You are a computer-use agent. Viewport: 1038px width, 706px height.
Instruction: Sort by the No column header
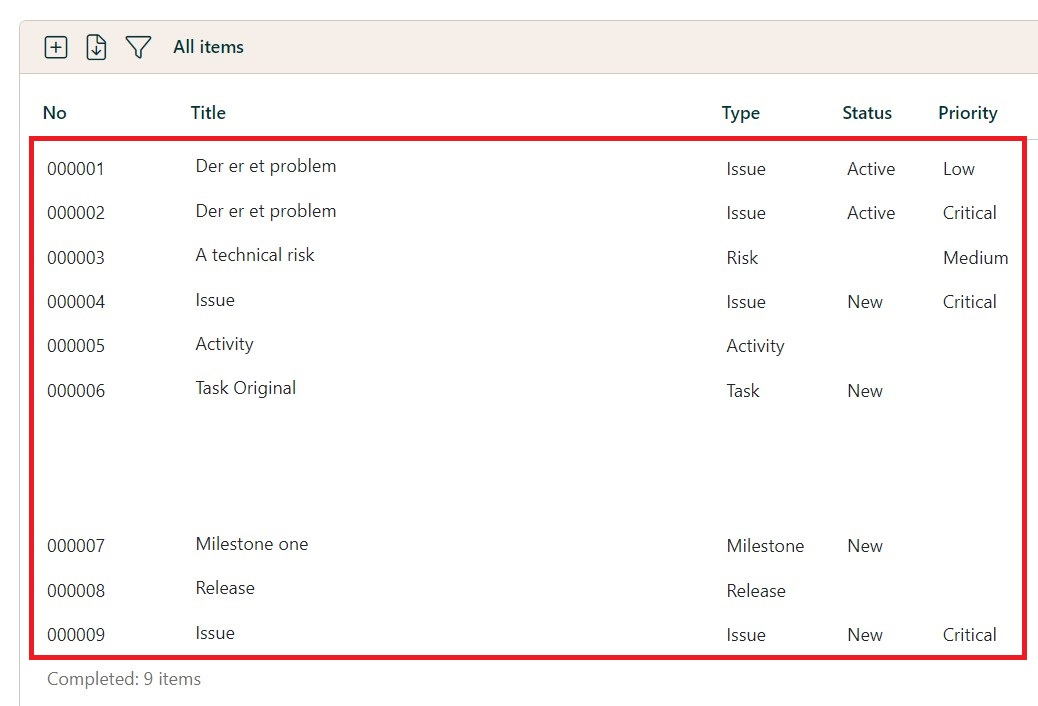coord(55,113)
